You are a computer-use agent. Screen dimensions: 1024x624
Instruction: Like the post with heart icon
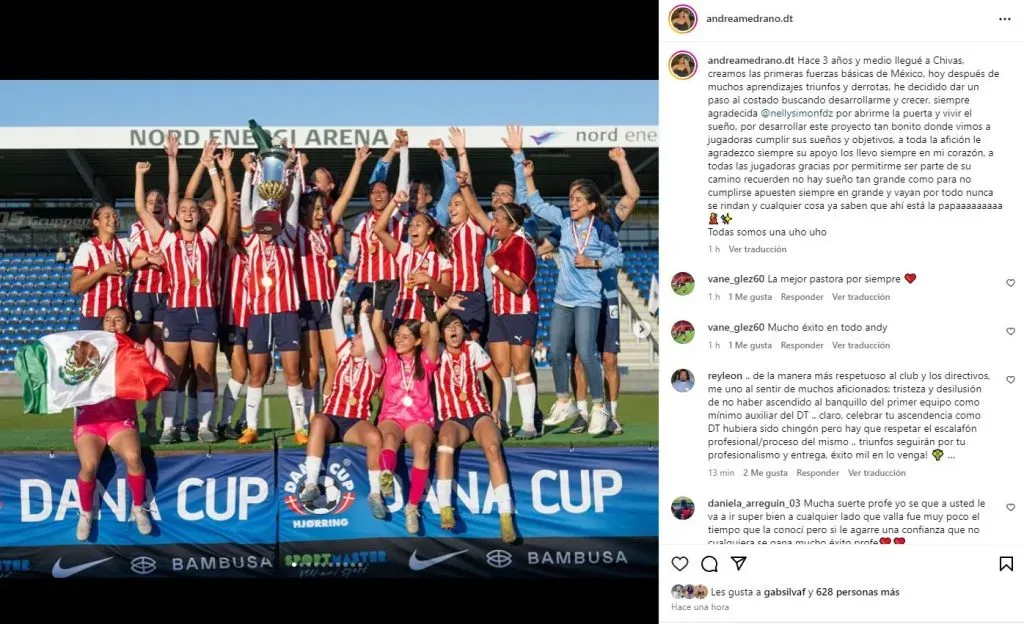click(x=680, y=564)
